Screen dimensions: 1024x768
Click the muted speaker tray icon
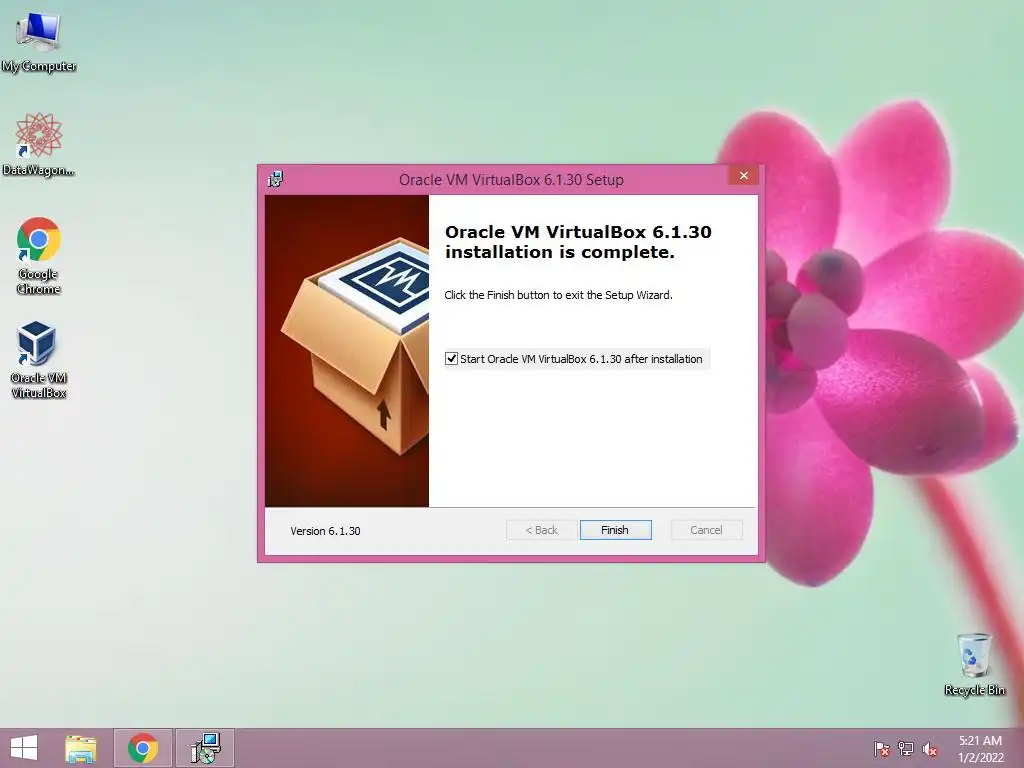pos(930,749)
